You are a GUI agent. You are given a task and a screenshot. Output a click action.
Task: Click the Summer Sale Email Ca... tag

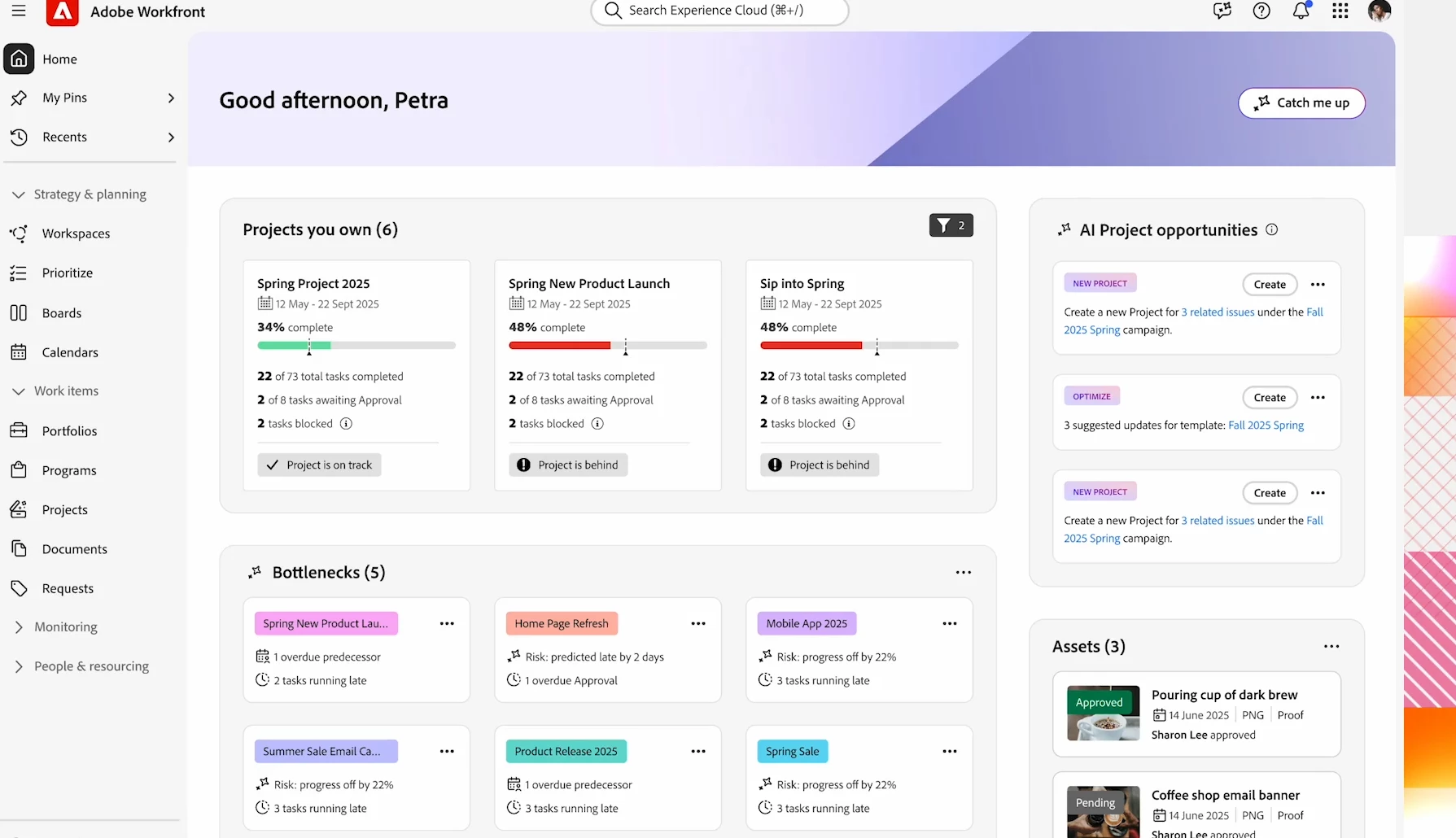click(x=326, y=751)
